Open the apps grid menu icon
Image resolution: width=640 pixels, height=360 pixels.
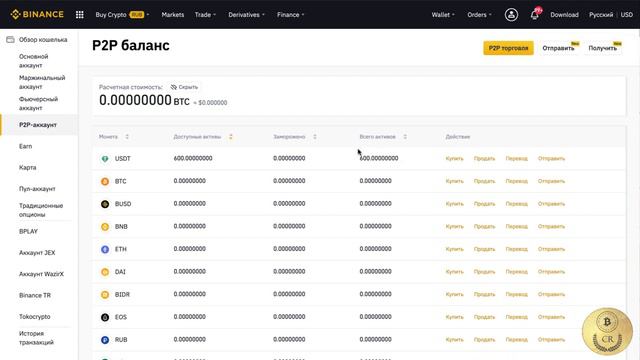coord(80,15)
